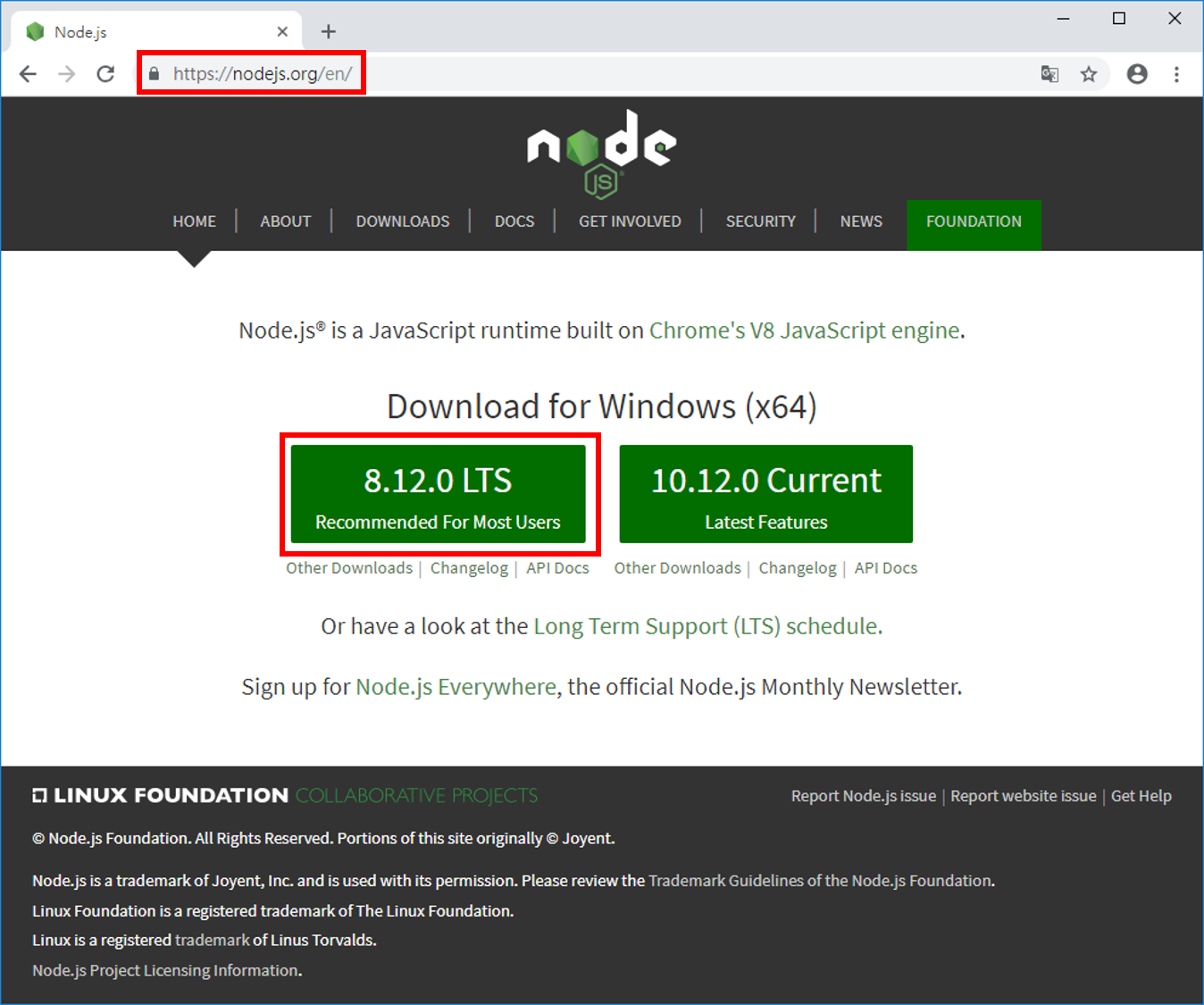
Task: Click the browser forward arrow
Action: pyautogui.click(x=67, y=74)
